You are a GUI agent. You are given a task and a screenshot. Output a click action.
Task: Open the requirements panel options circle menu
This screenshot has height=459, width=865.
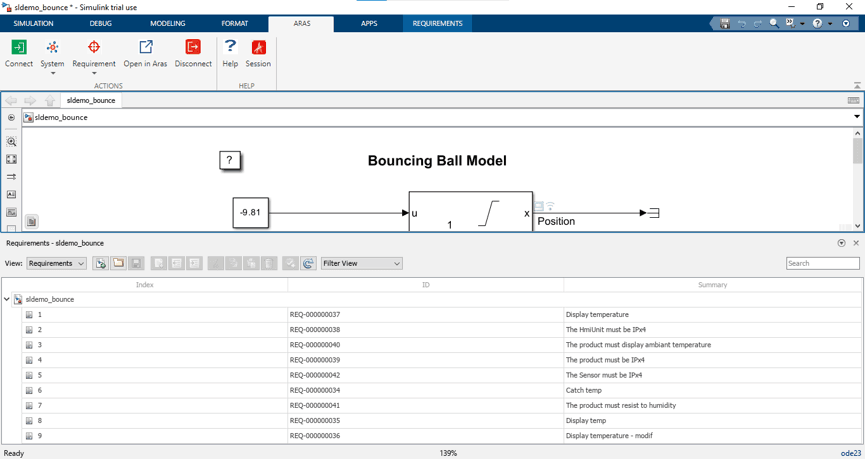pos(841,243)
